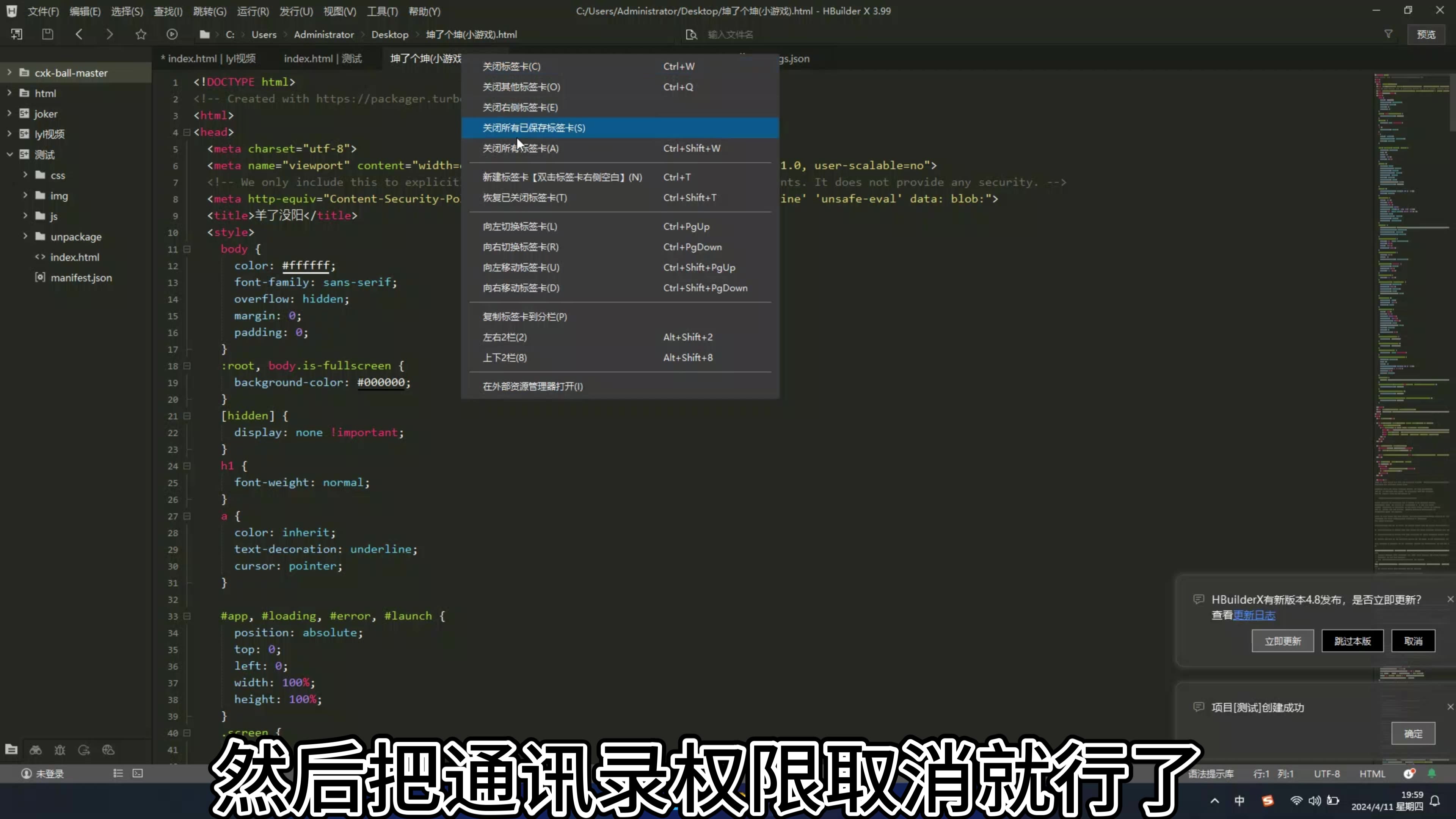
Task: Collapse the 测试 project
Action: [9, 154]
